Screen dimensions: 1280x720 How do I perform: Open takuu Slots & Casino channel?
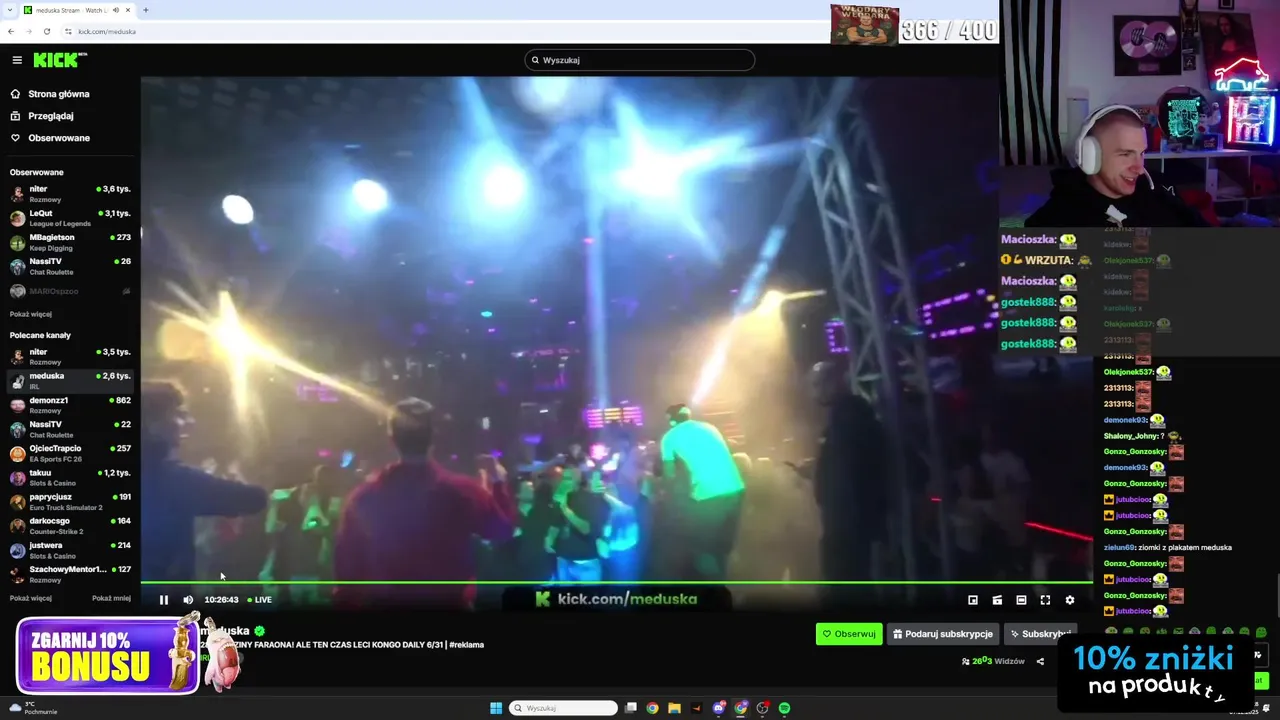(70, 477)
